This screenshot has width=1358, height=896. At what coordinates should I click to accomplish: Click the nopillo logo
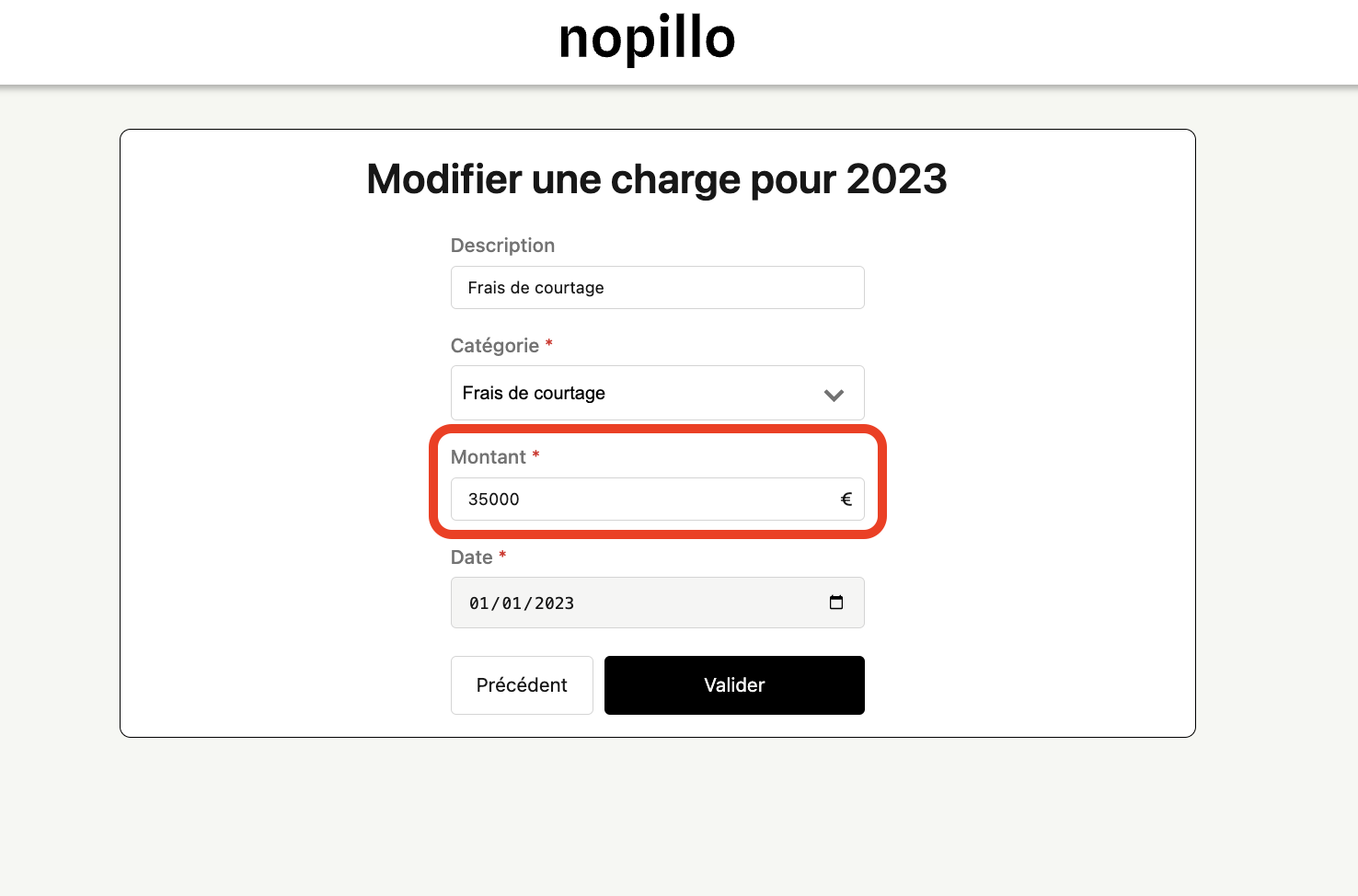[x=647, y=40]
